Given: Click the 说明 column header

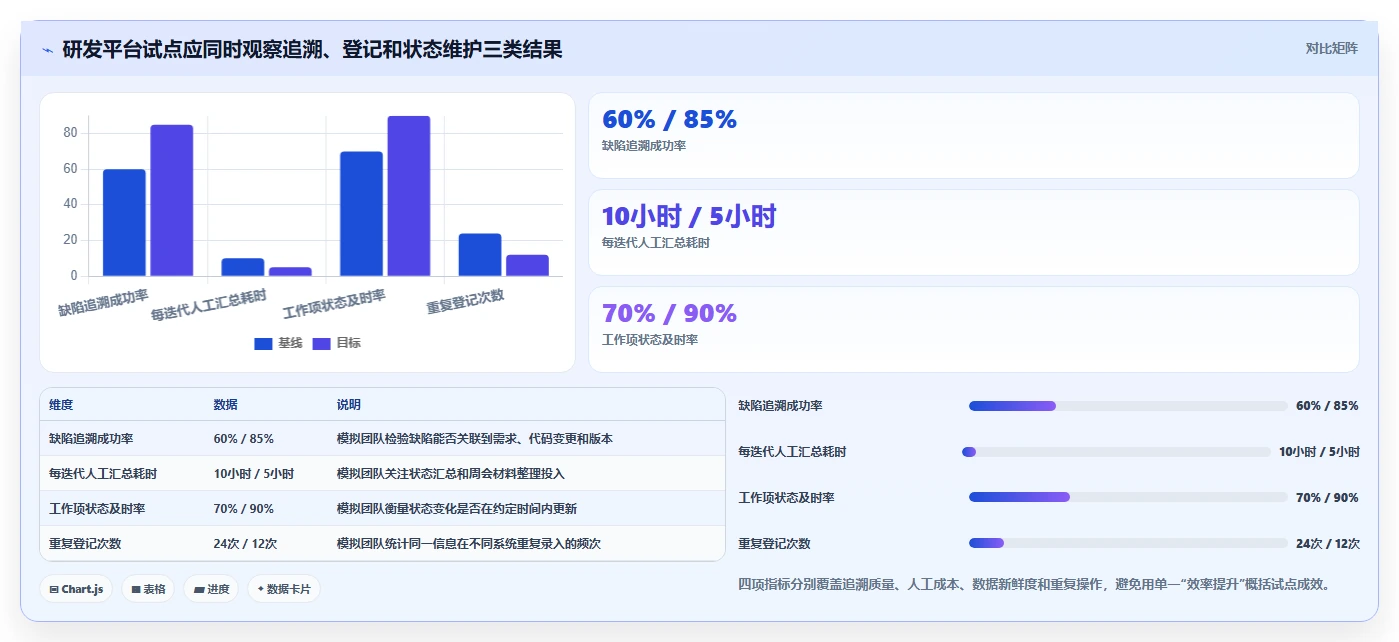Looking at the screenshot, I should pos(349,405).
